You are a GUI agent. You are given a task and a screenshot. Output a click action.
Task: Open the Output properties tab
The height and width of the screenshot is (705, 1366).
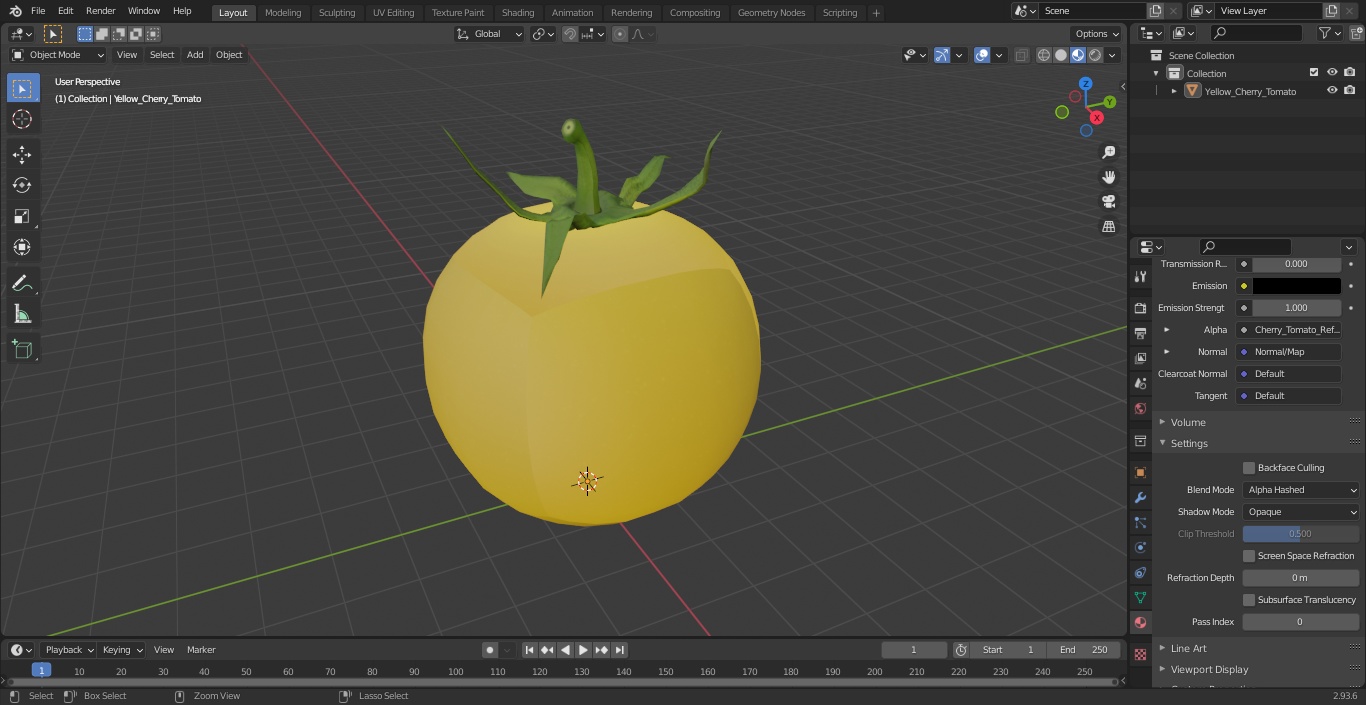pyautogui.click(x=1140, y=333)
